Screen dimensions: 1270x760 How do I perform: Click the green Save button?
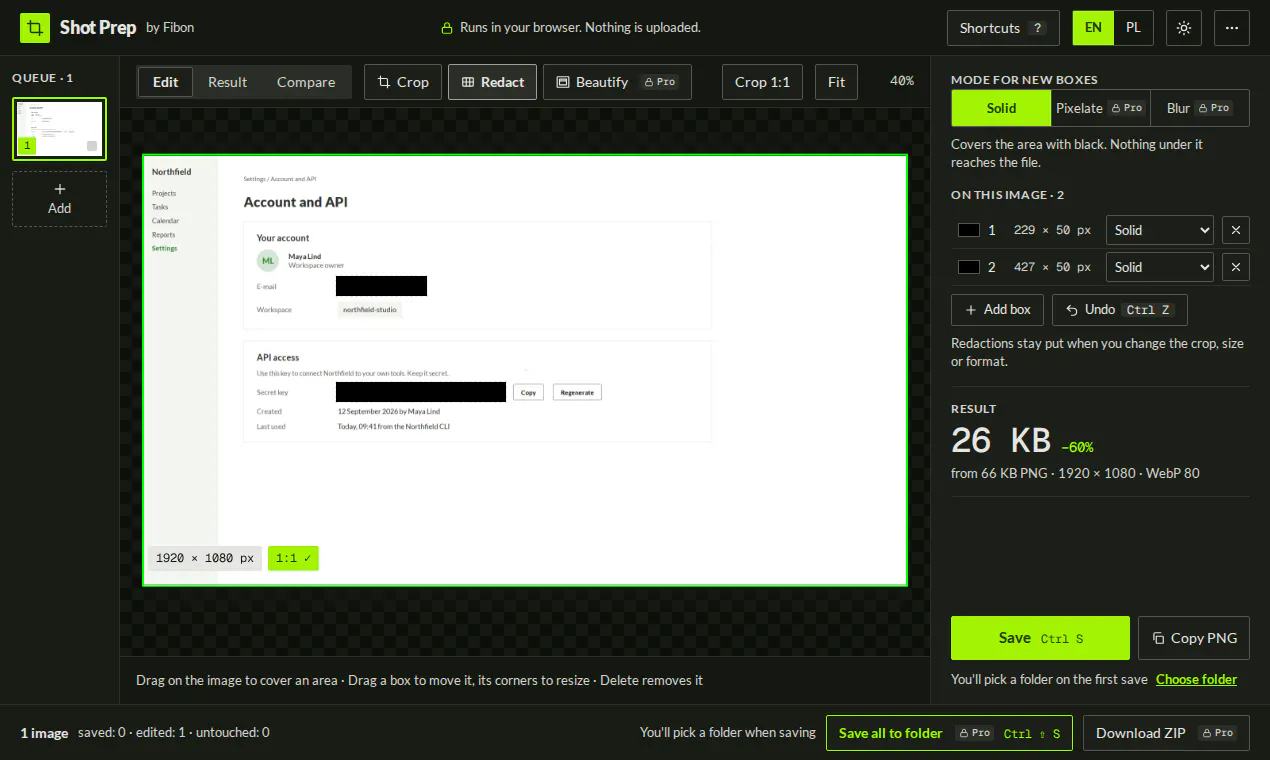pos(1040,638)
